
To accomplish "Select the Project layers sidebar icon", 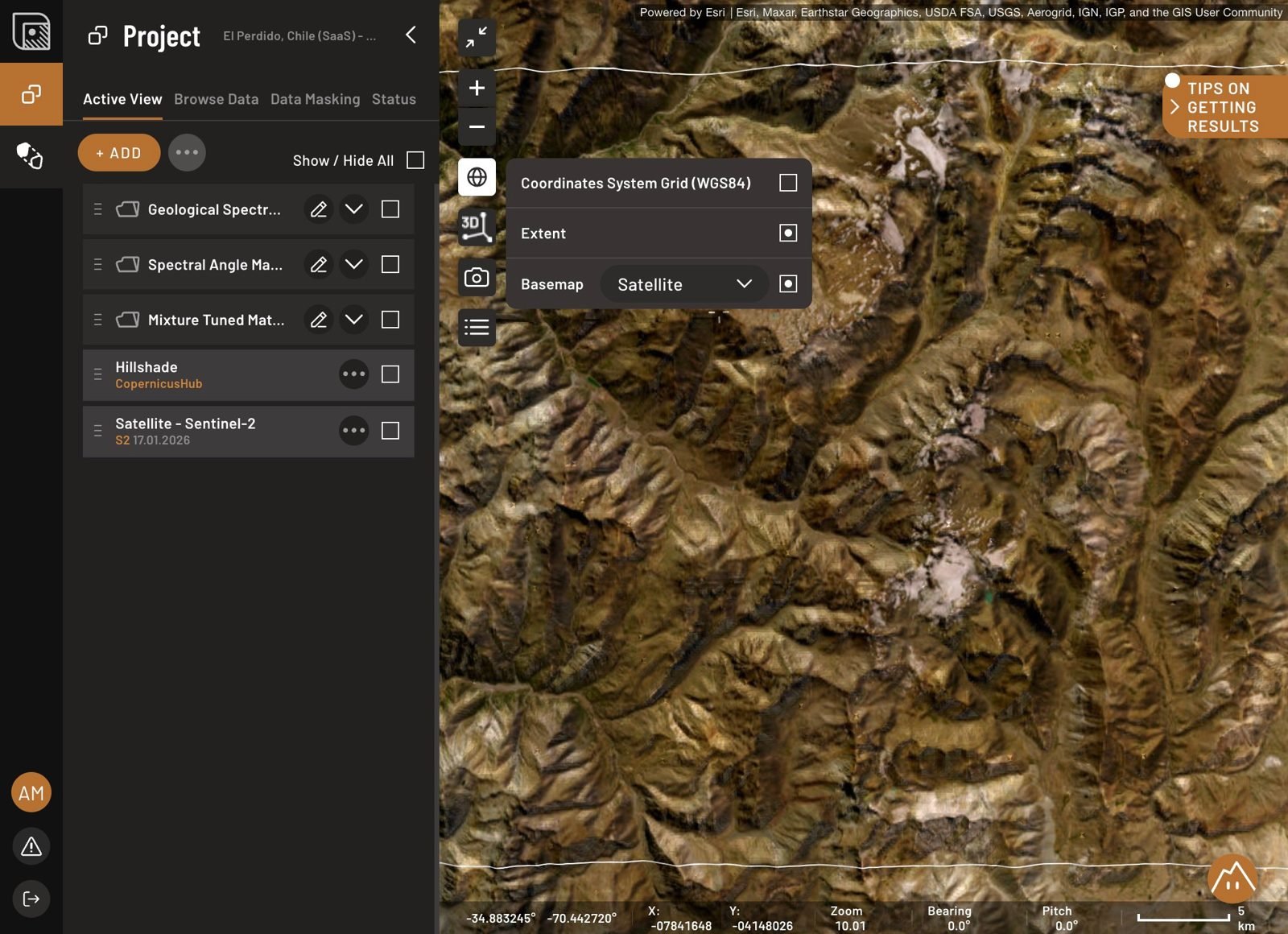I will (31, 94).
